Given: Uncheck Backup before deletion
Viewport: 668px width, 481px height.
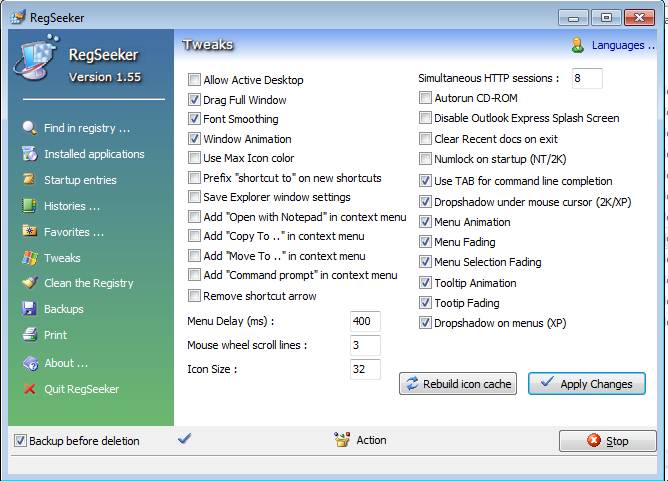Looking at the screenshot, I should tap(20, 441).
